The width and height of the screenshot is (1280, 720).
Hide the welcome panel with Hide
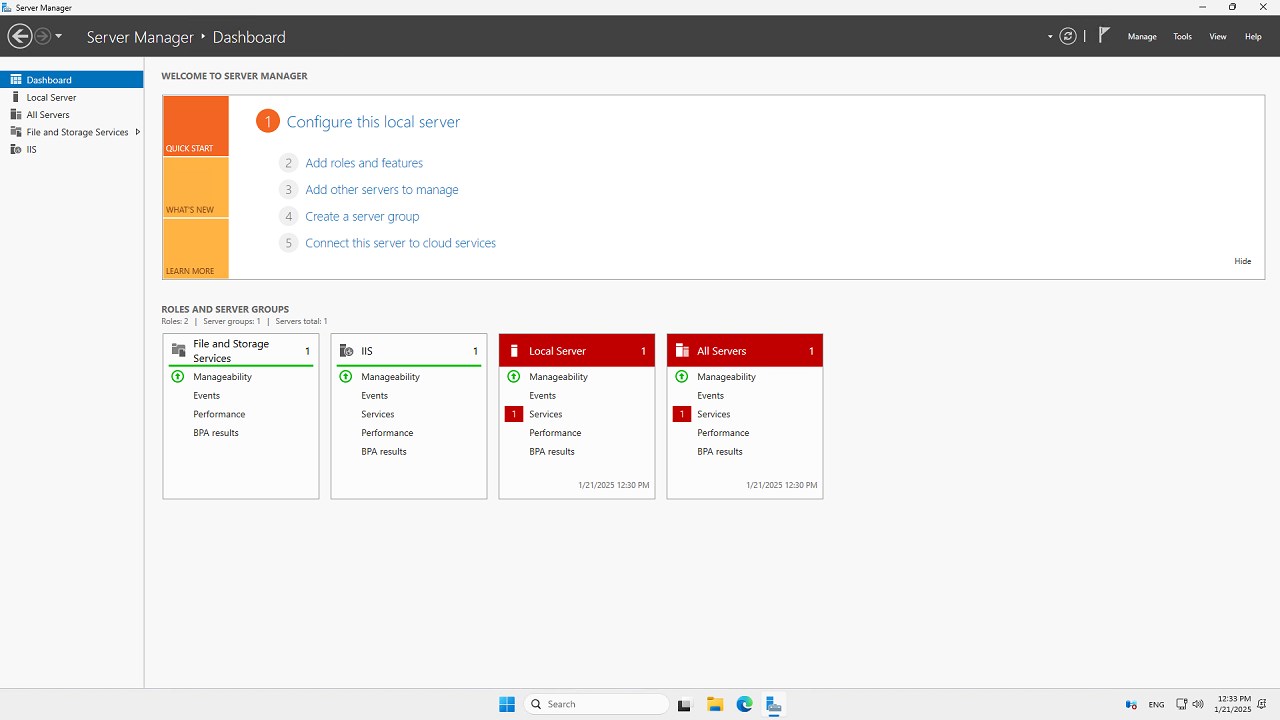click(1243, 261)
